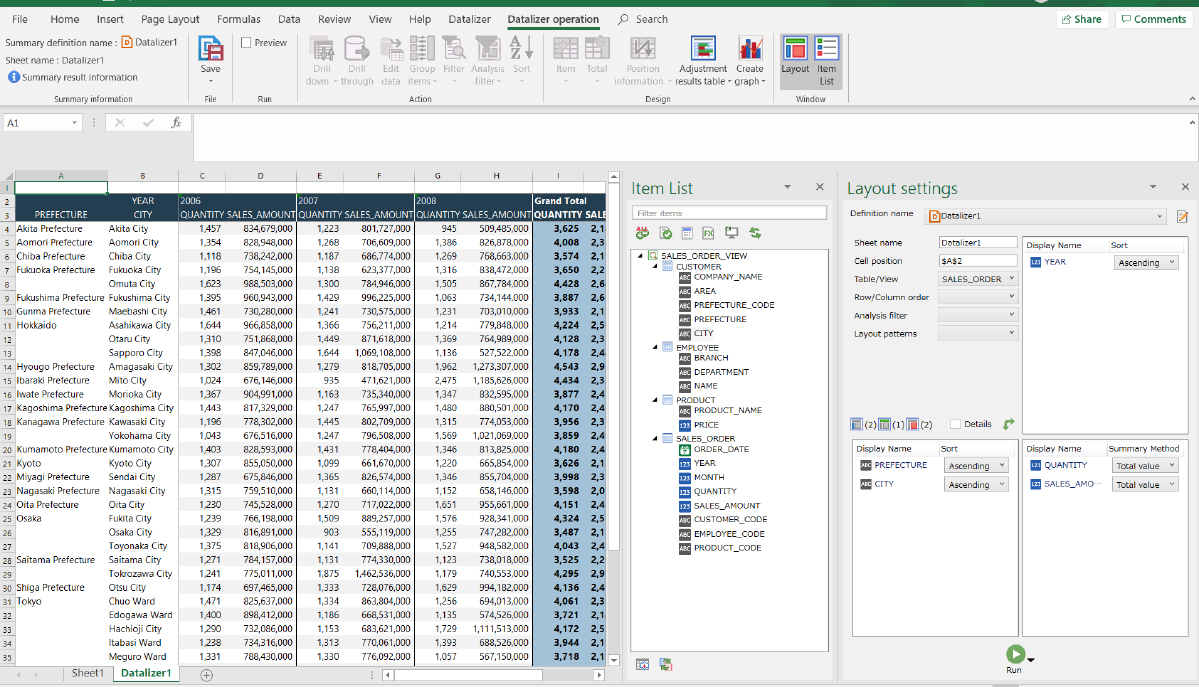This screenshot has width=1199, height=687.
Task: Check the Details checkbox
Action: [955, 424]
